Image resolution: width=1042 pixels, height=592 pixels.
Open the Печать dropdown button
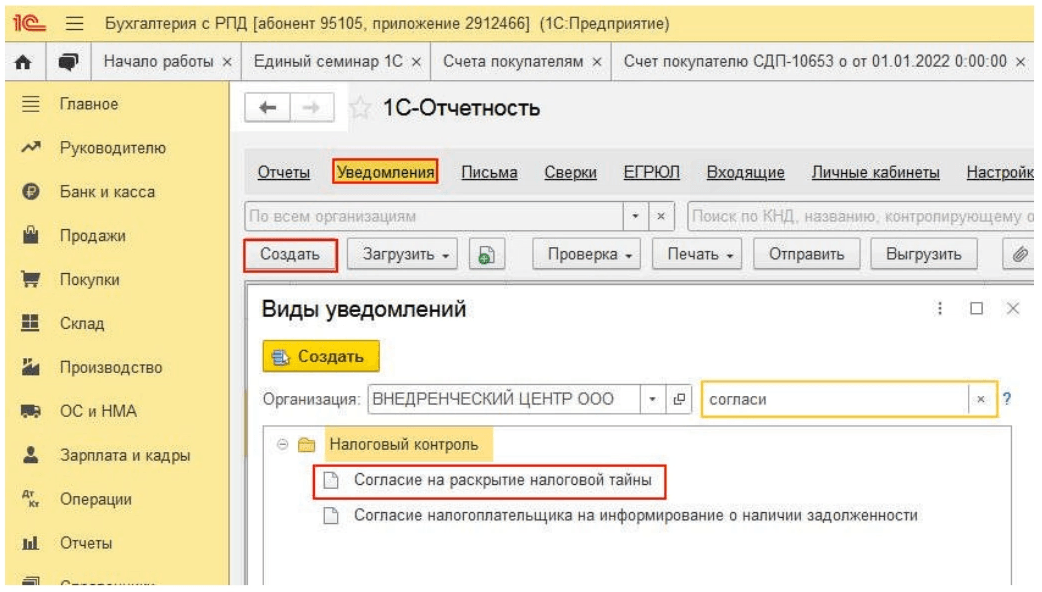pyautogui.click(x=697, y=254)
